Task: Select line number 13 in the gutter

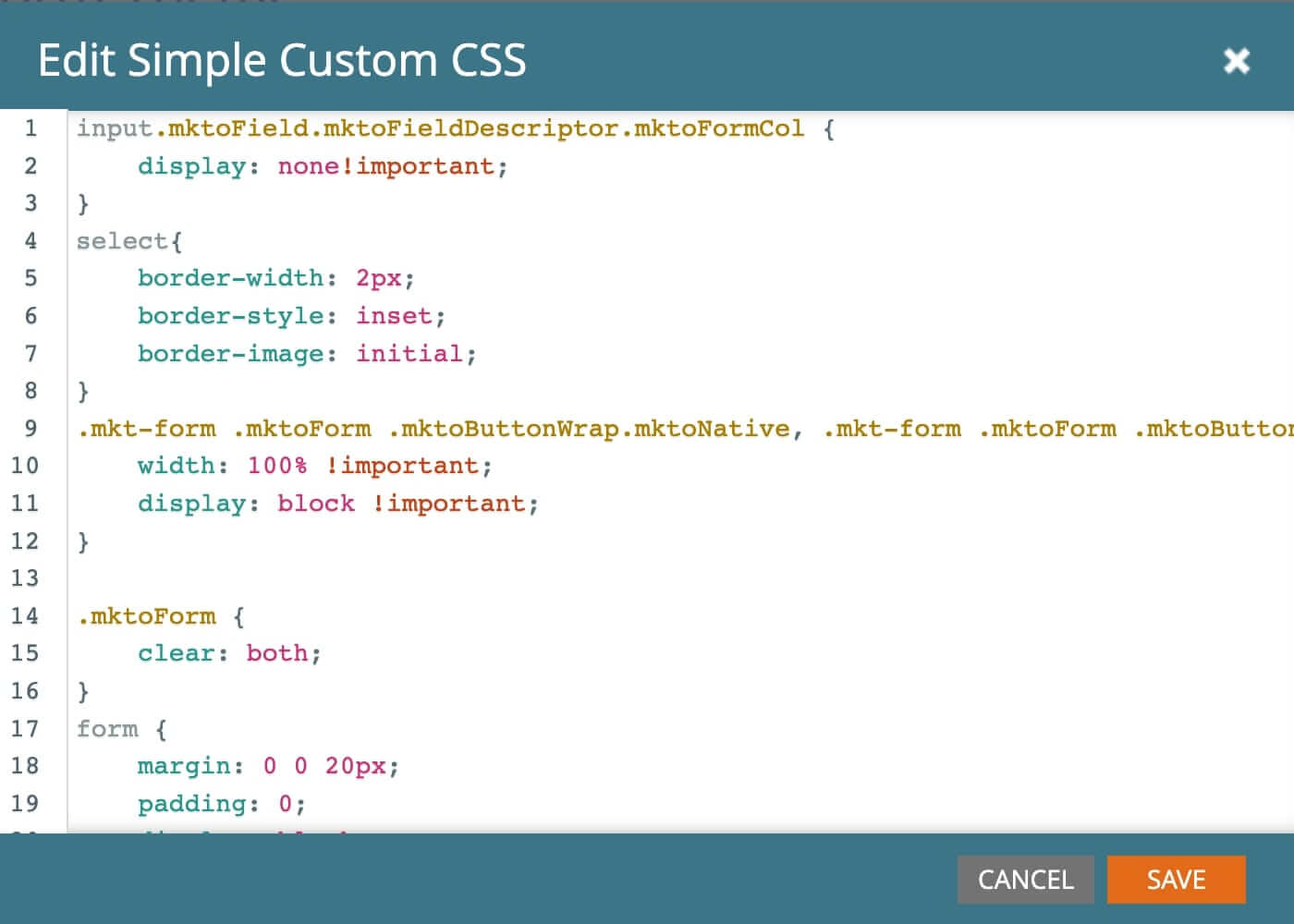Action: click(x=25, y=578)
